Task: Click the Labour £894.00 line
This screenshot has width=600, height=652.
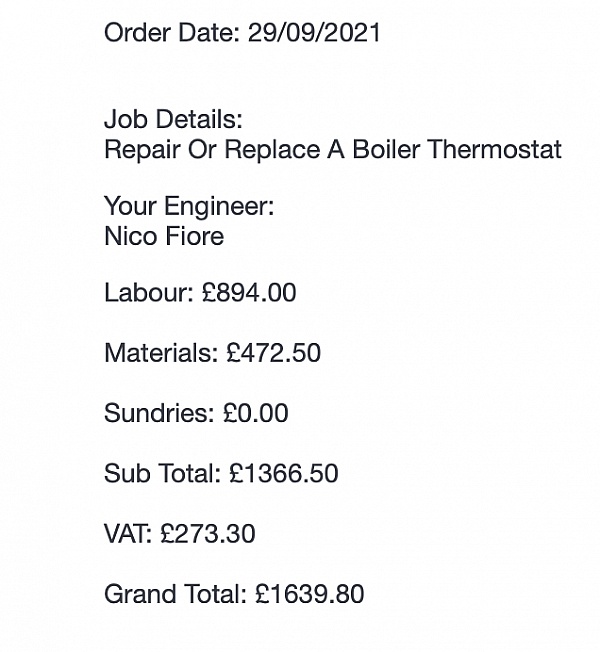Action: 200,292
